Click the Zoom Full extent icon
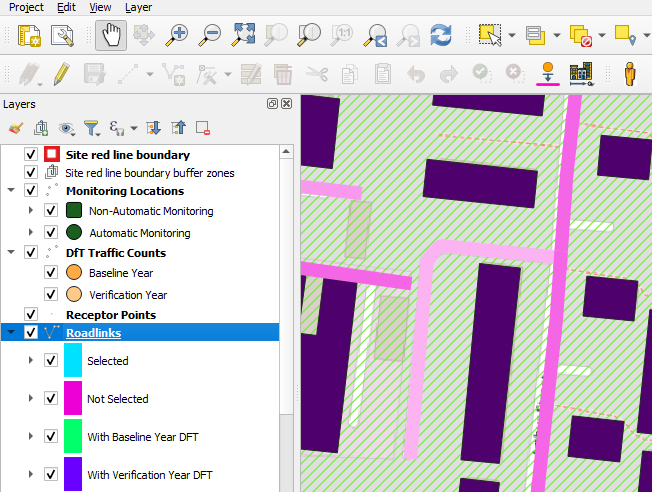652x492 pixels. click(x=243, y=36)
